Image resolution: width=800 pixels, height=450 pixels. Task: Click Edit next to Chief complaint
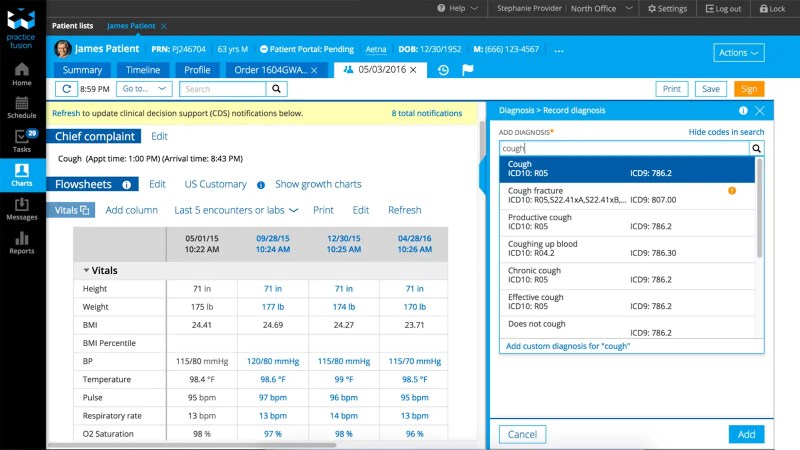pos(159,136)
